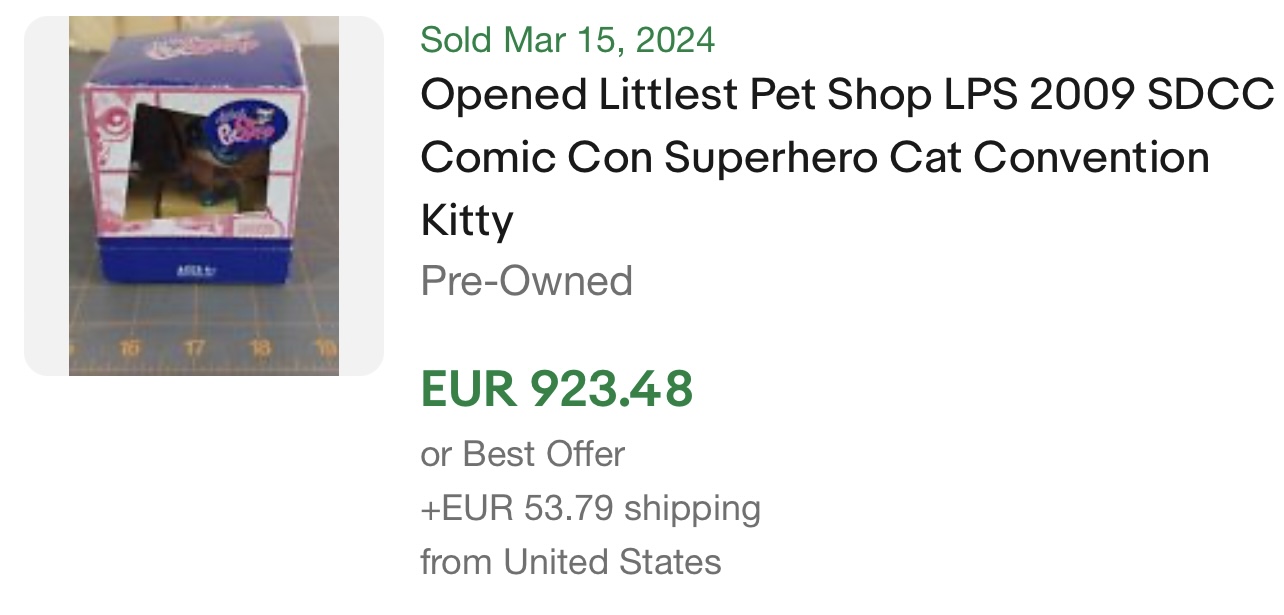The image size is (1284, 615).
Task: Click 'Comic Con Superhero Cat Convention' title line
Action: pos(814,157)
